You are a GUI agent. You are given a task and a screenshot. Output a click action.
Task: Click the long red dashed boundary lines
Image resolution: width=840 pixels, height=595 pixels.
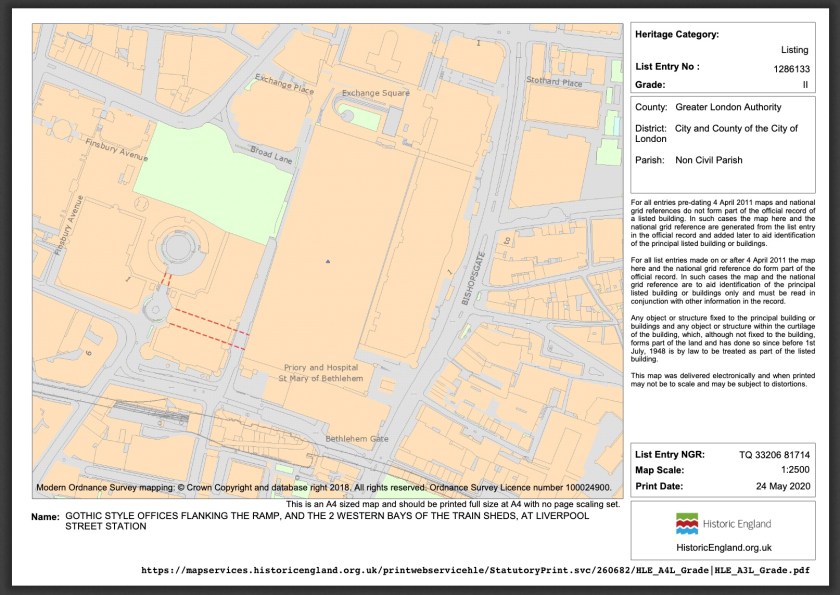pyautogui.click(x=208, y=328)
